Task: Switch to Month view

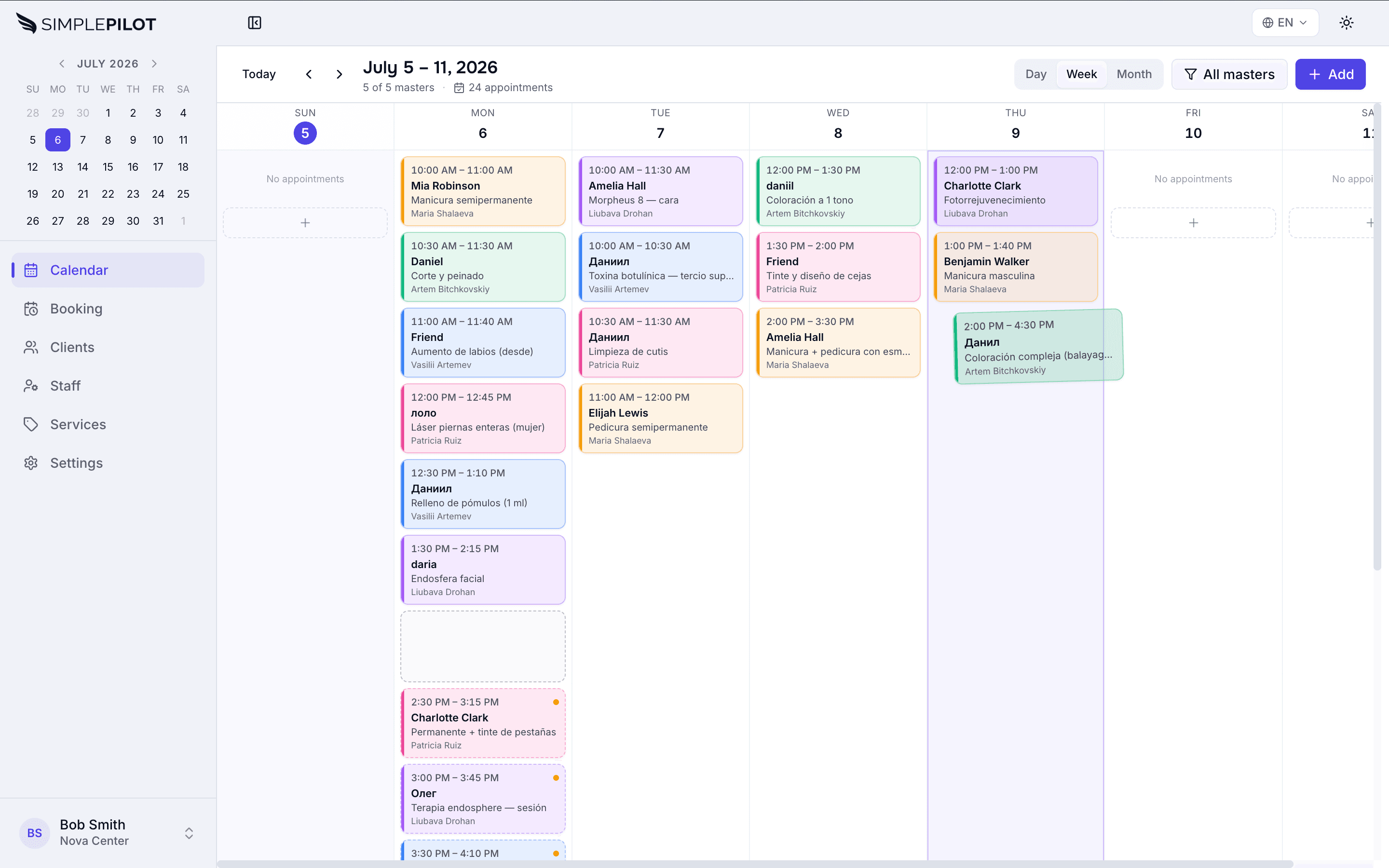Action: 1133,74
